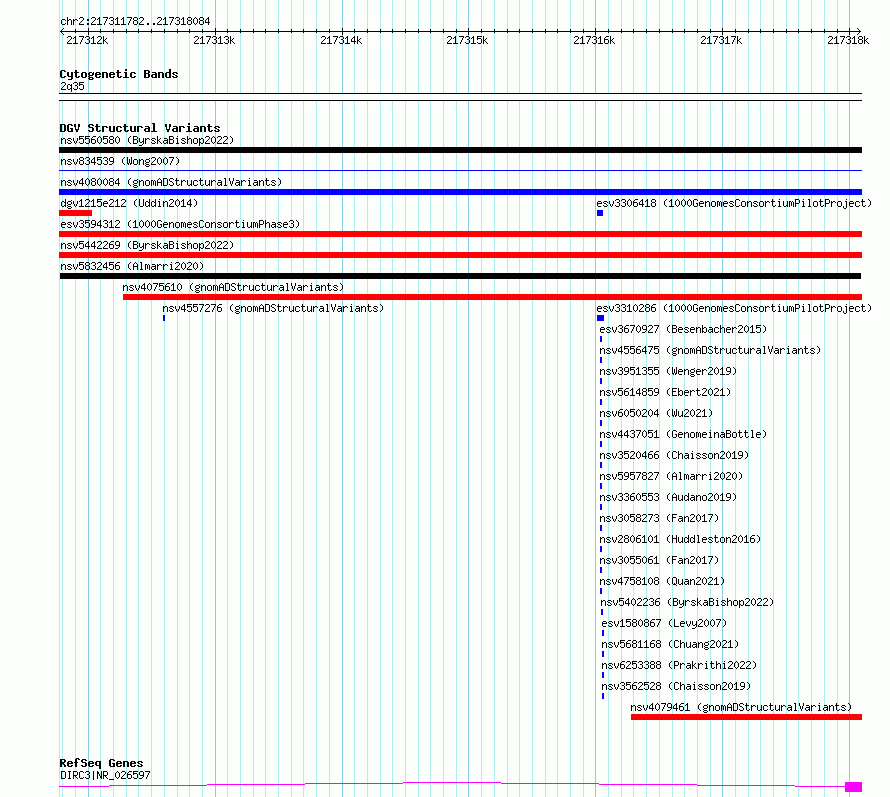Select the red nsv5442269 variant bar
The image size is (890, 797).
coord(460,255)
